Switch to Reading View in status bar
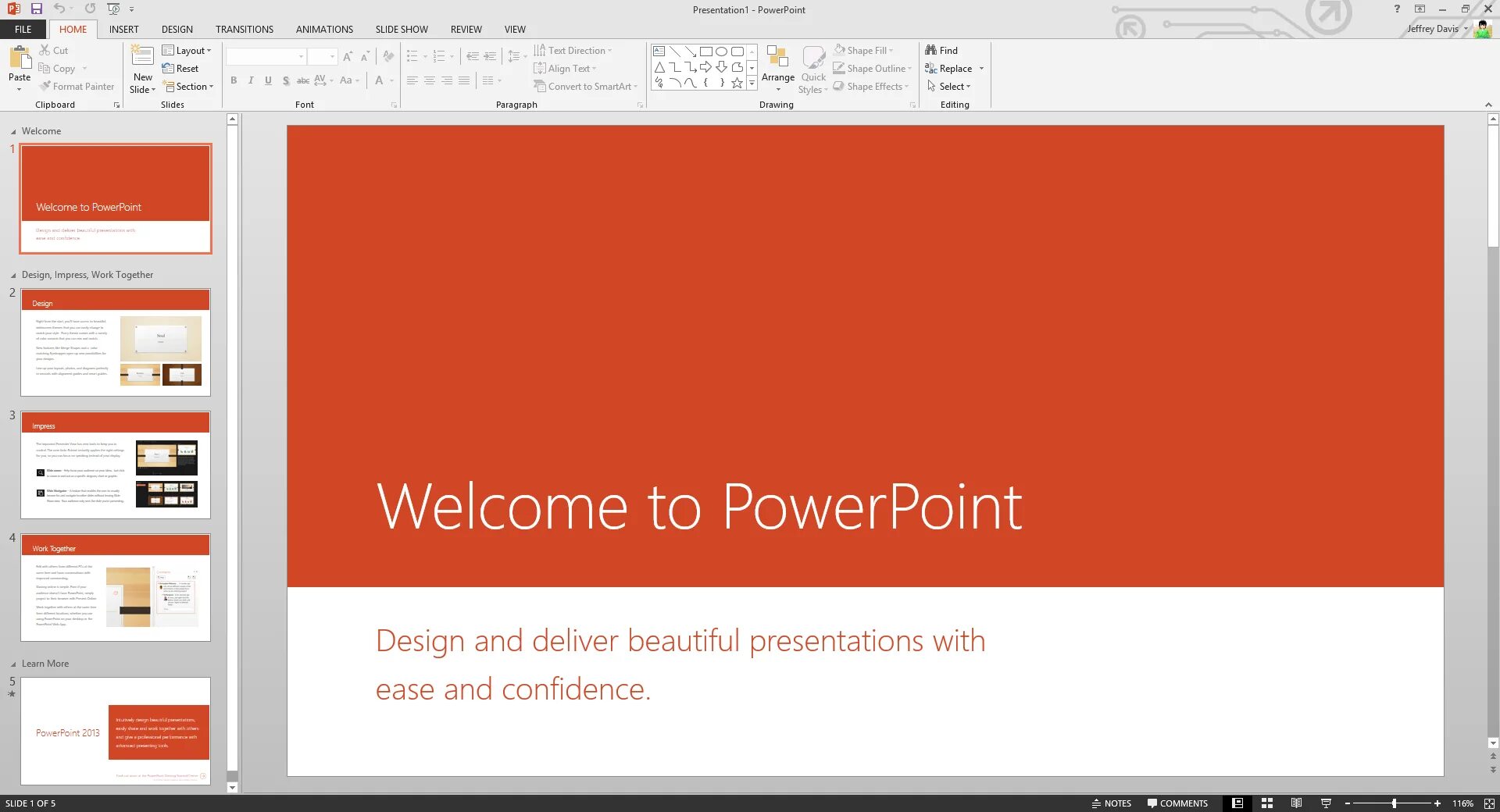The width and height of the screenshot is (1500, 812). click(1296, 803)
